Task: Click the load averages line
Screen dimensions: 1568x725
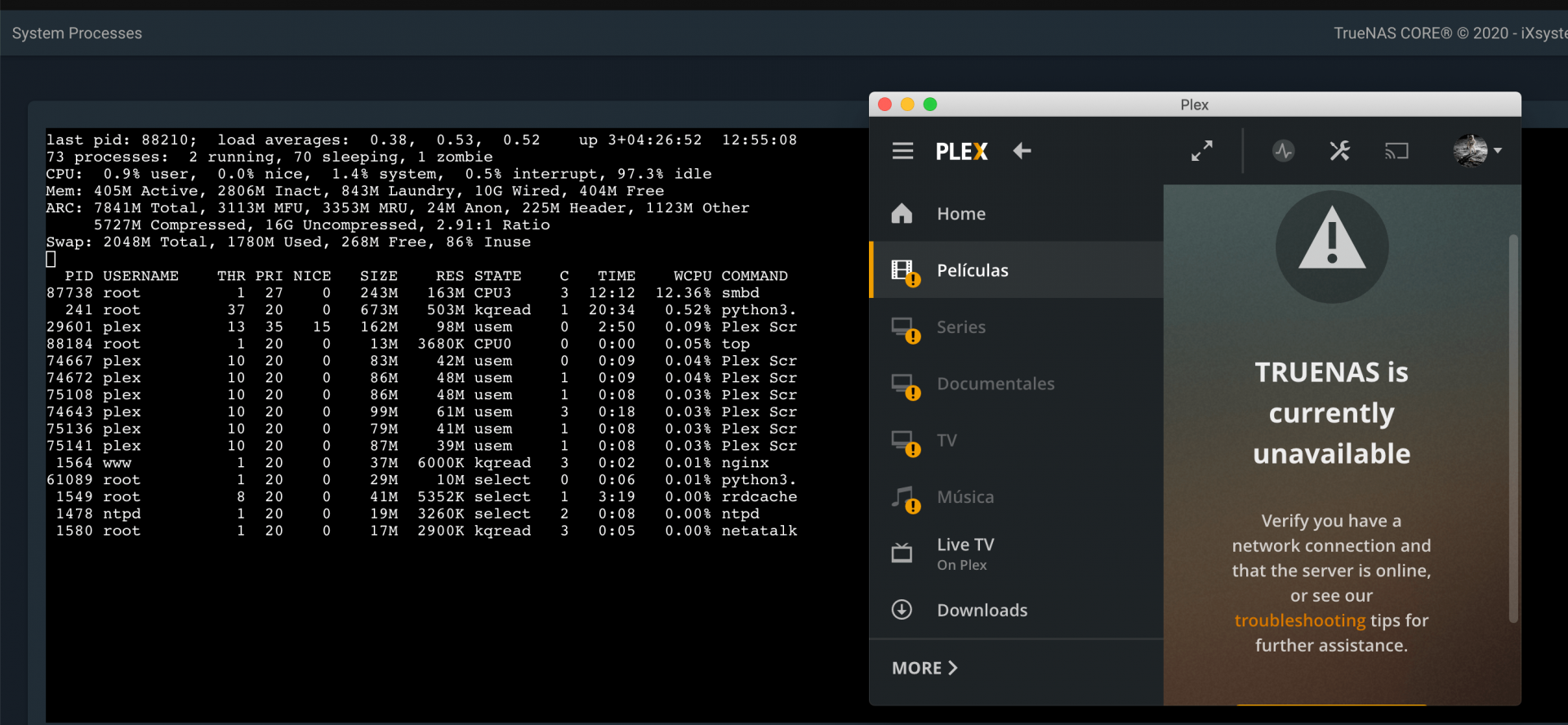Action: click(x=421, y=140)
